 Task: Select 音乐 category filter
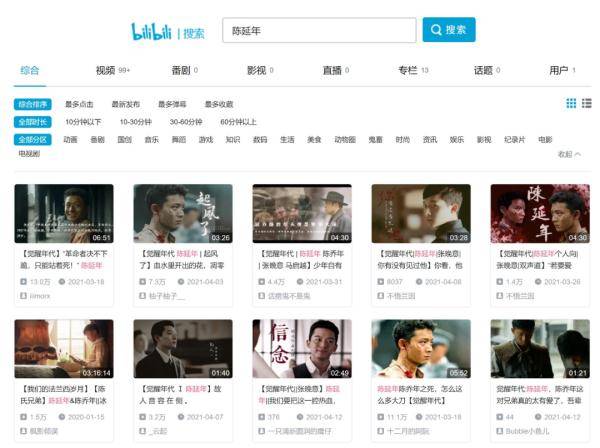tap(152, 140)
